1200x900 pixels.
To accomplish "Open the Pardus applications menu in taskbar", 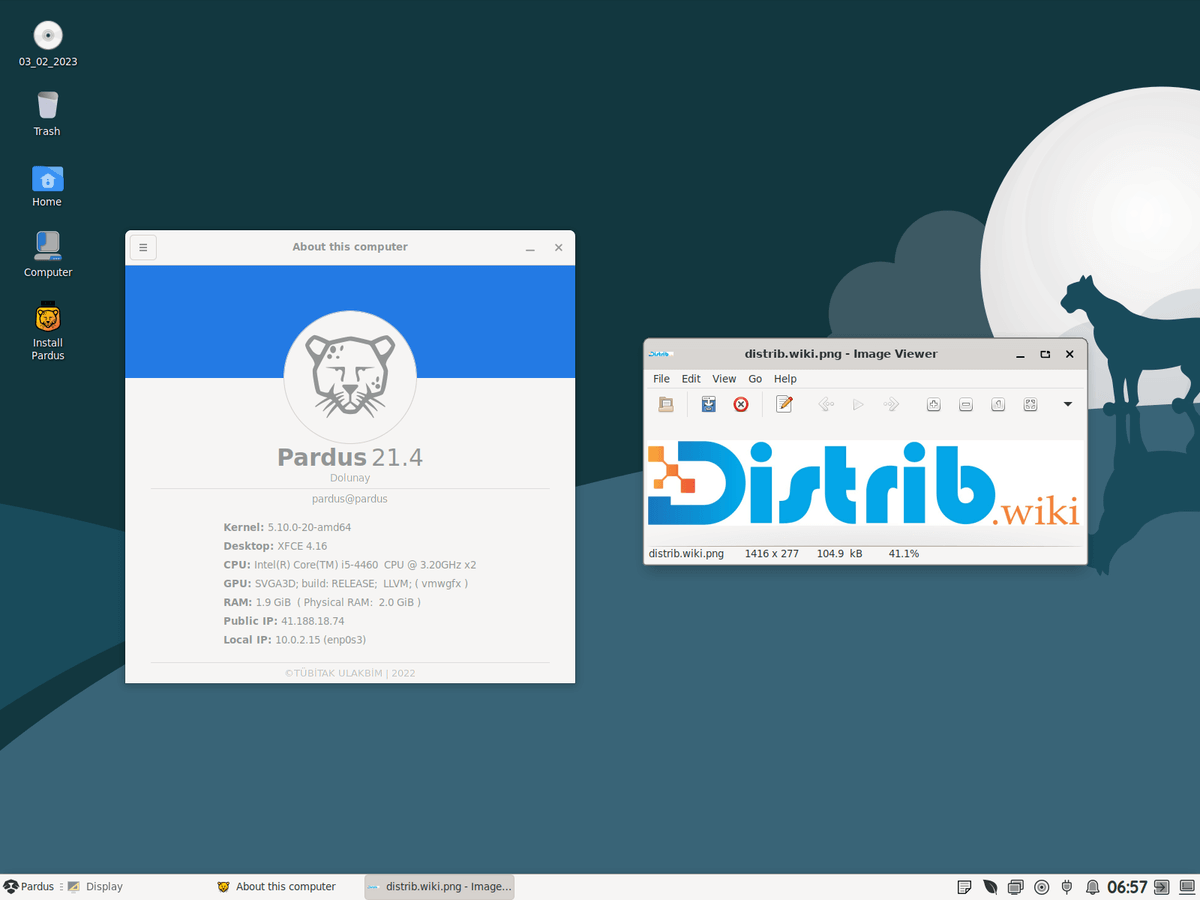I will click(29, 886).
